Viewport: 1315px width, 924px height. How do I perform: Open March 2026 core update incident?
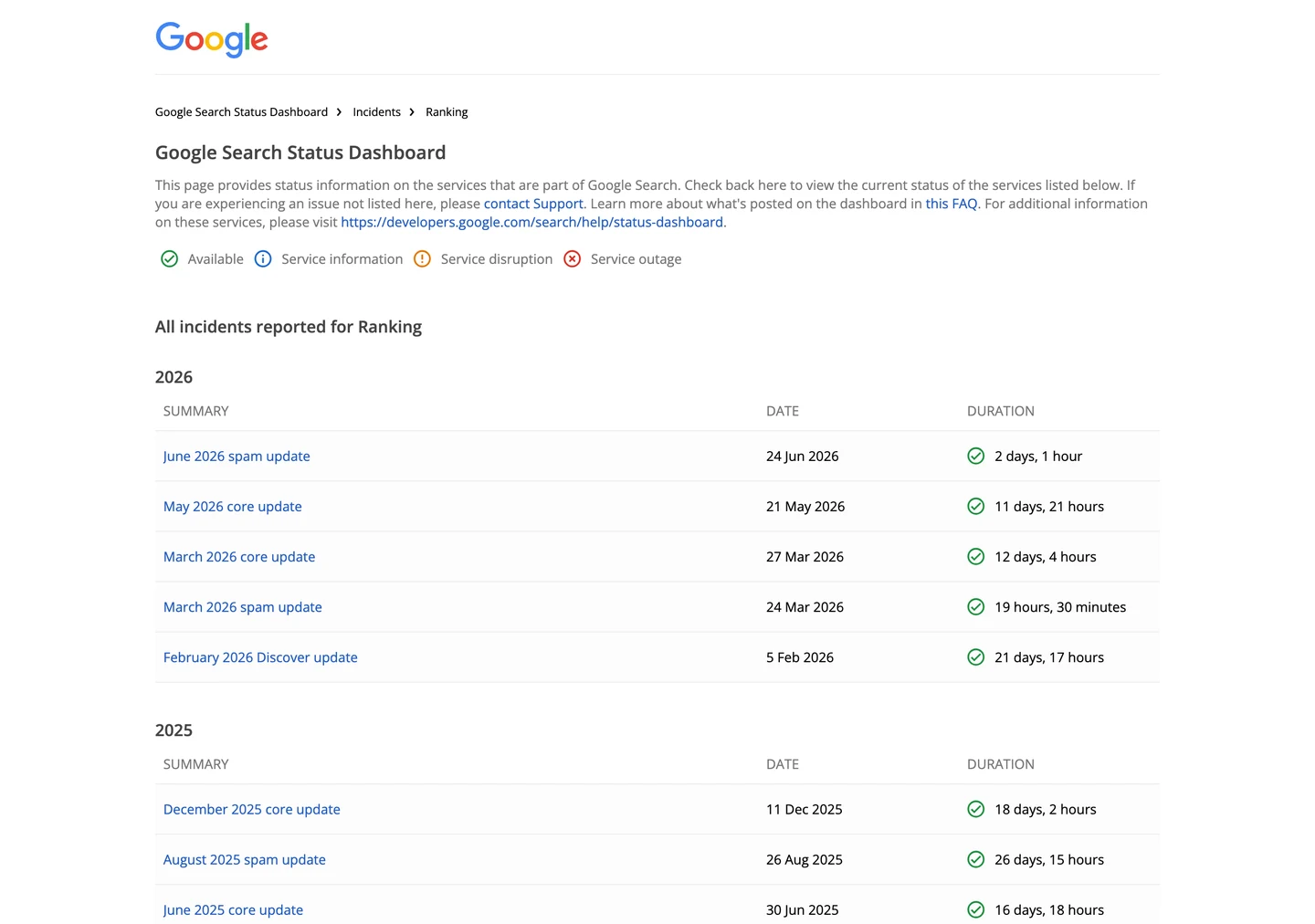[x=239, y=557]
